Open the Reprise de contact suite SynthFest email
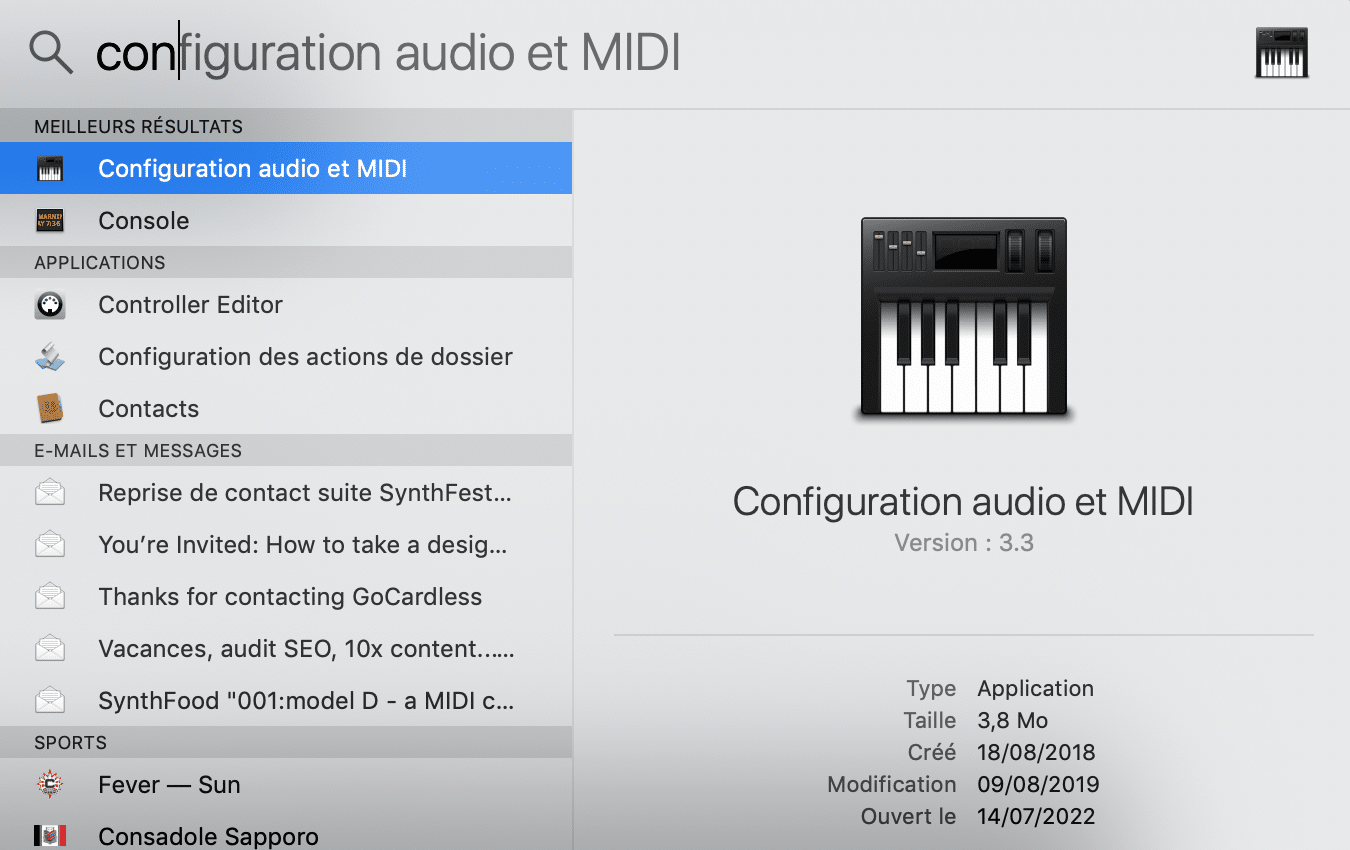Screen dimensions: 1350x850 [x=286, y=492]
